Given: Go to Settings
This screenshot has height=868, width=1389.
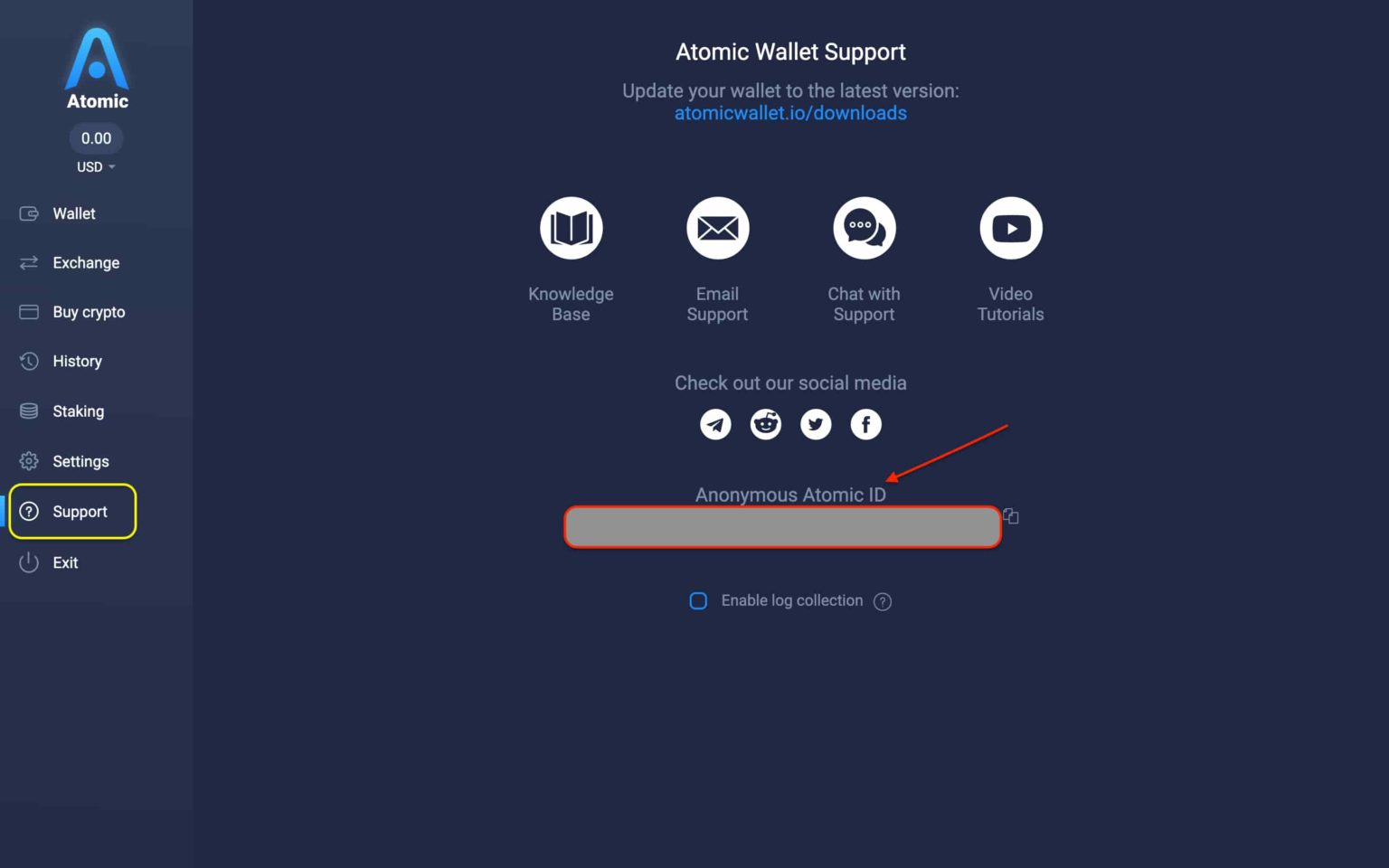Looking at the screenshot, I should click(80, 461).
